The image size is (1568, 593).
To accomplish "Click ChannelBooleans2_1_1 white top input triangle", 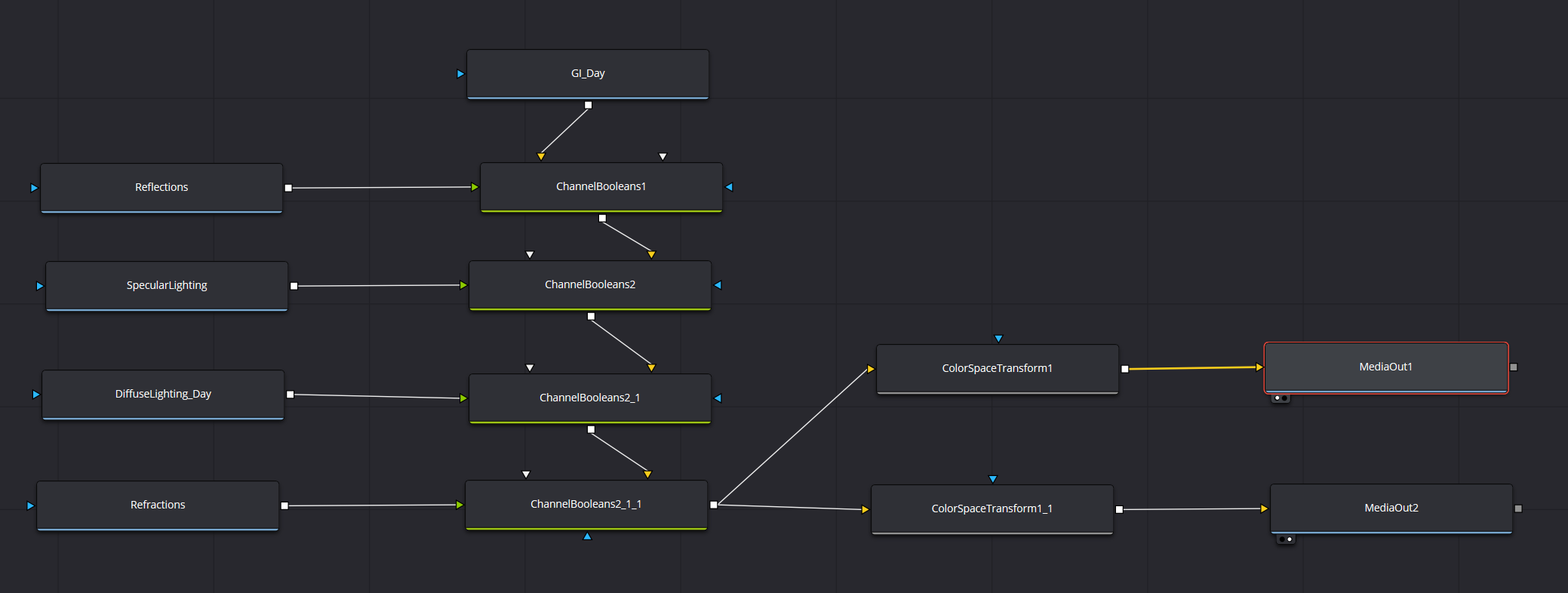I will tap(526, 474).
